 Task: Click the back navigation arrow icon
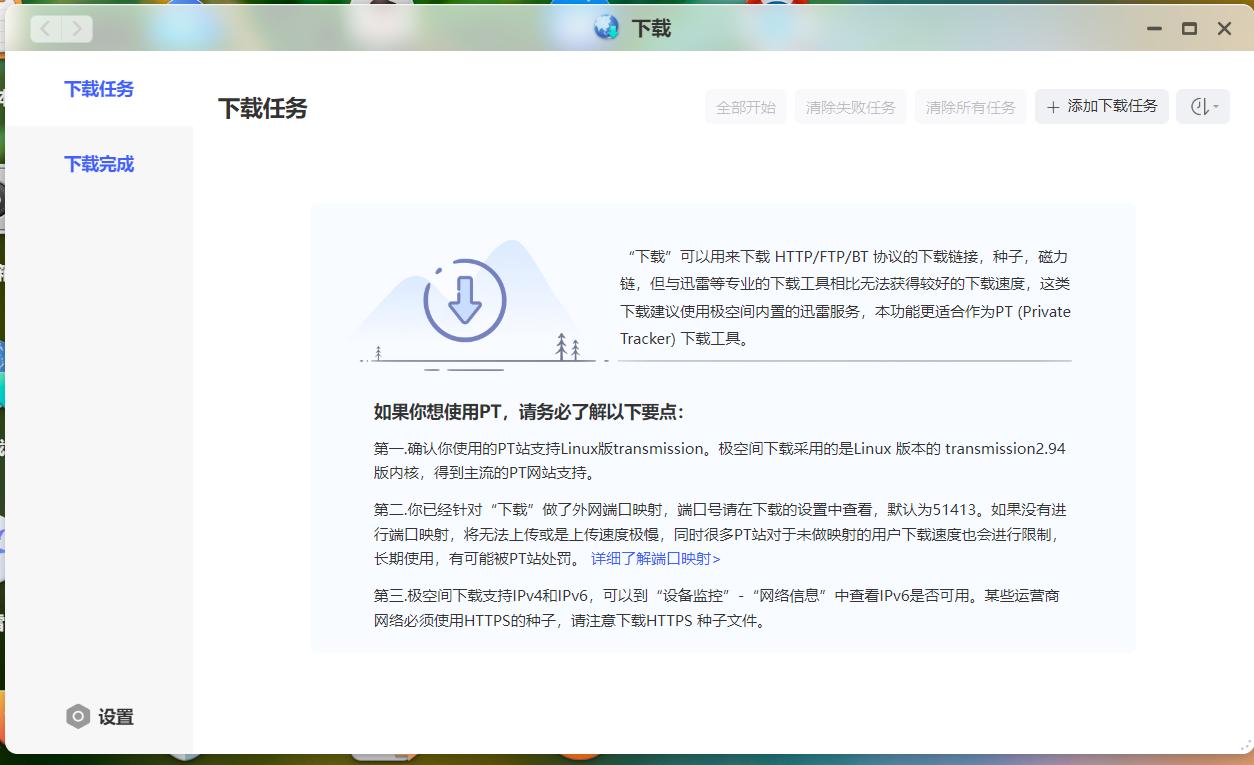click(x=45, y=28)
